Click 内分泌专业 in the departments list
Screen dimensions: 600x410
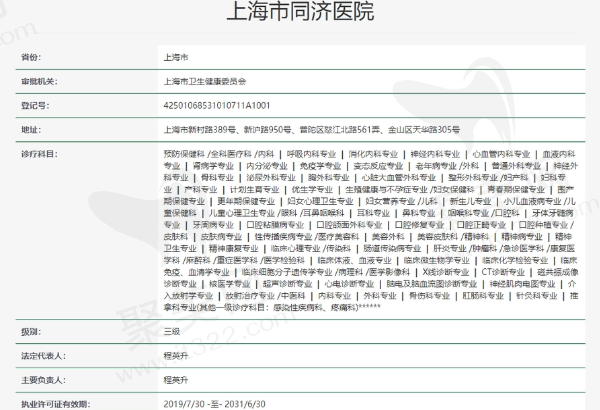click(267, 166)
